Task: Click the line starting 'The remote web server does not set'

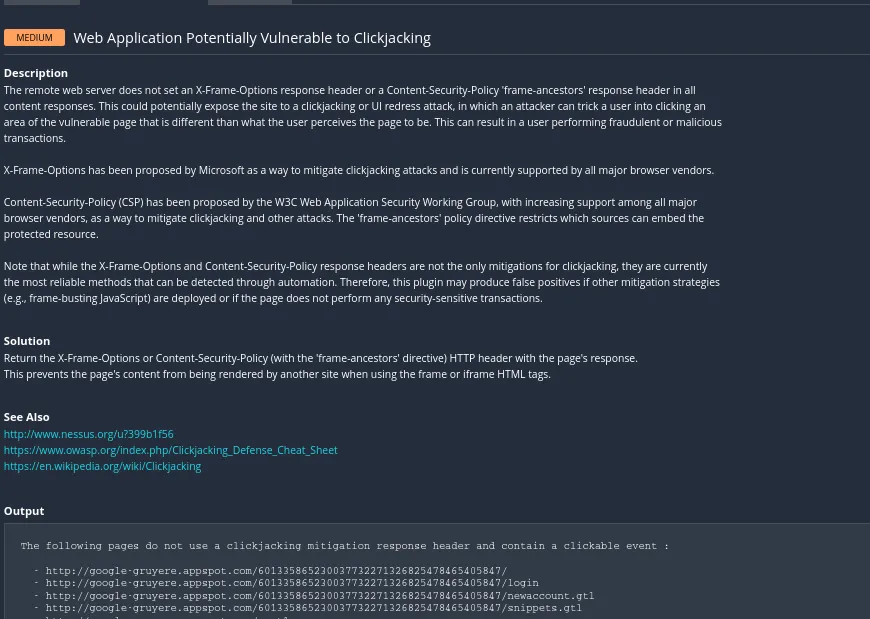Action: coord(349,90)
